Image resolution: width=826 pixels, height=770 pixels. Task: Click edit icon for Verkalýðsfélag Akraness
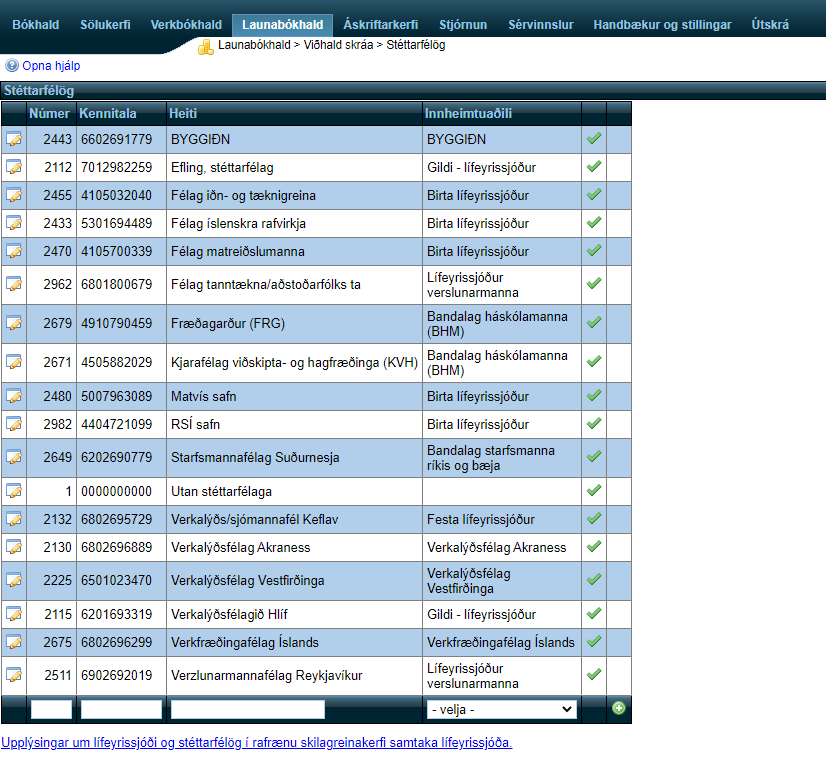[x=14, y=548]
